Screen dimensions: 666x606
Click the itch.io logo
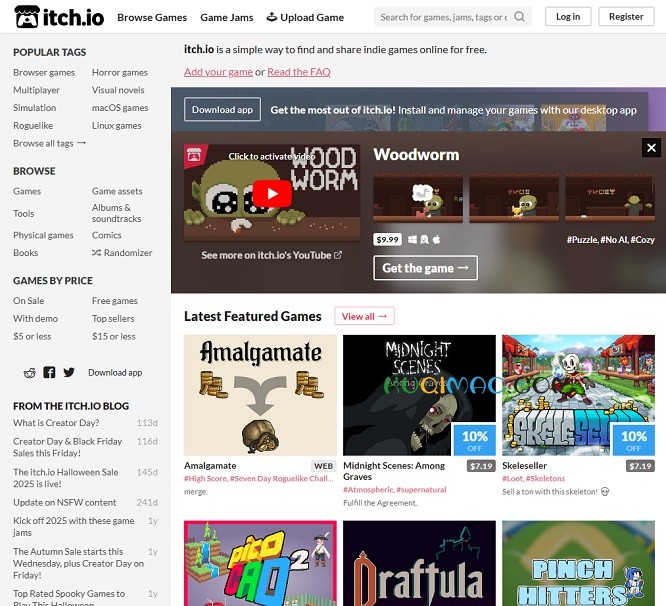click(x=58, y=17)
